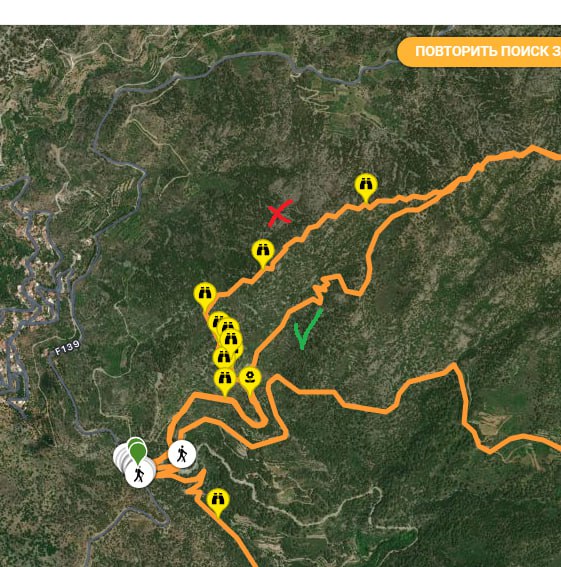This screenshot has height=567, width=561.
Task: Open the hiker marker below the green pin
Action: point(139,475)
